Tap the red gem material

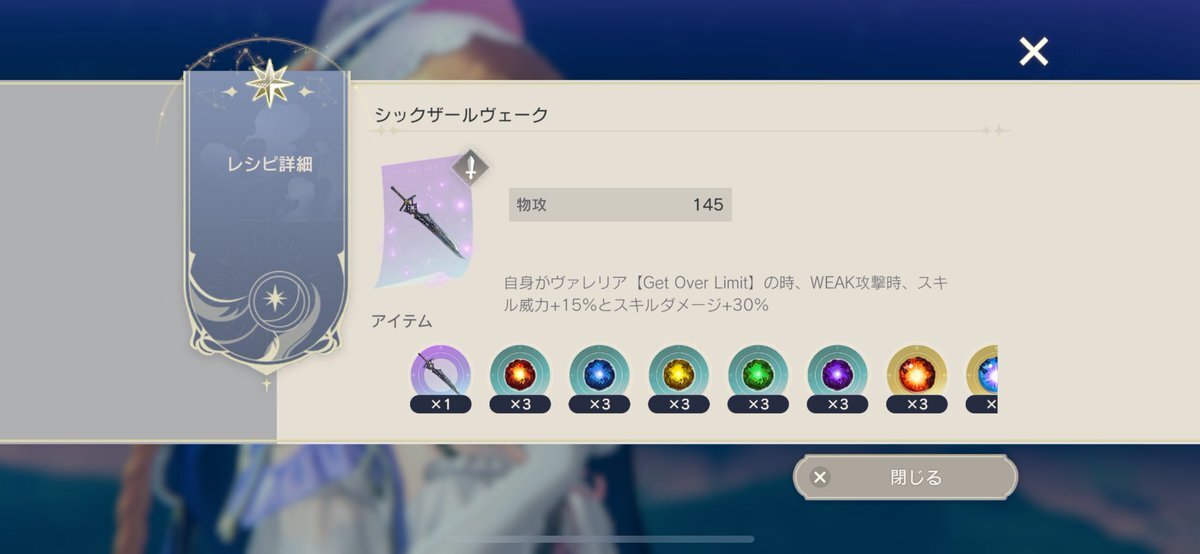(x=519, y=375)
